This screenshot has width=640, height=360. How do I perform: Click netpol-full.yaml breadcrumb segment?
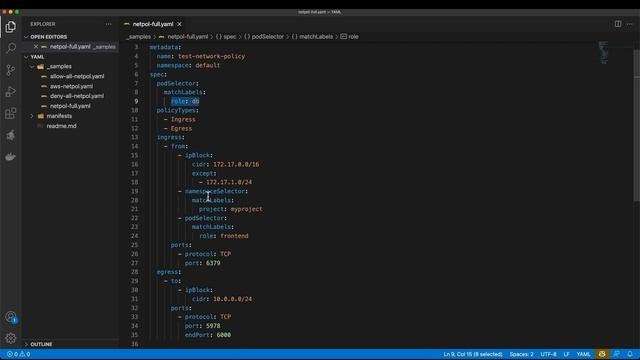point(188,37)
